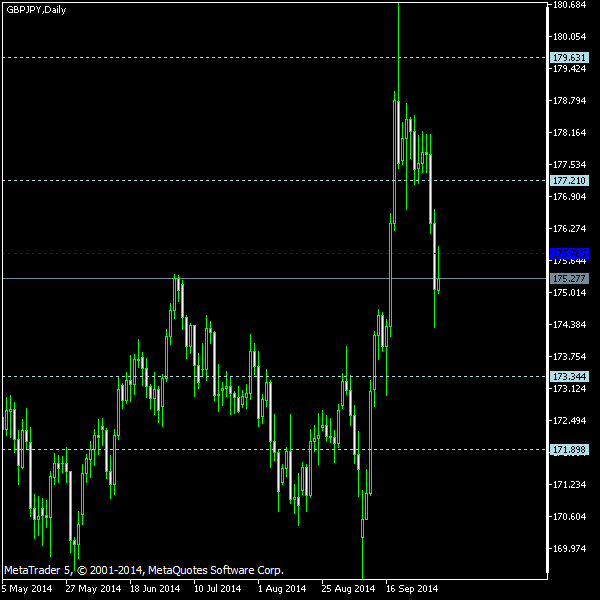Click the 170.604 price axis value
This screenshot has width=600, height=600.
569,517
